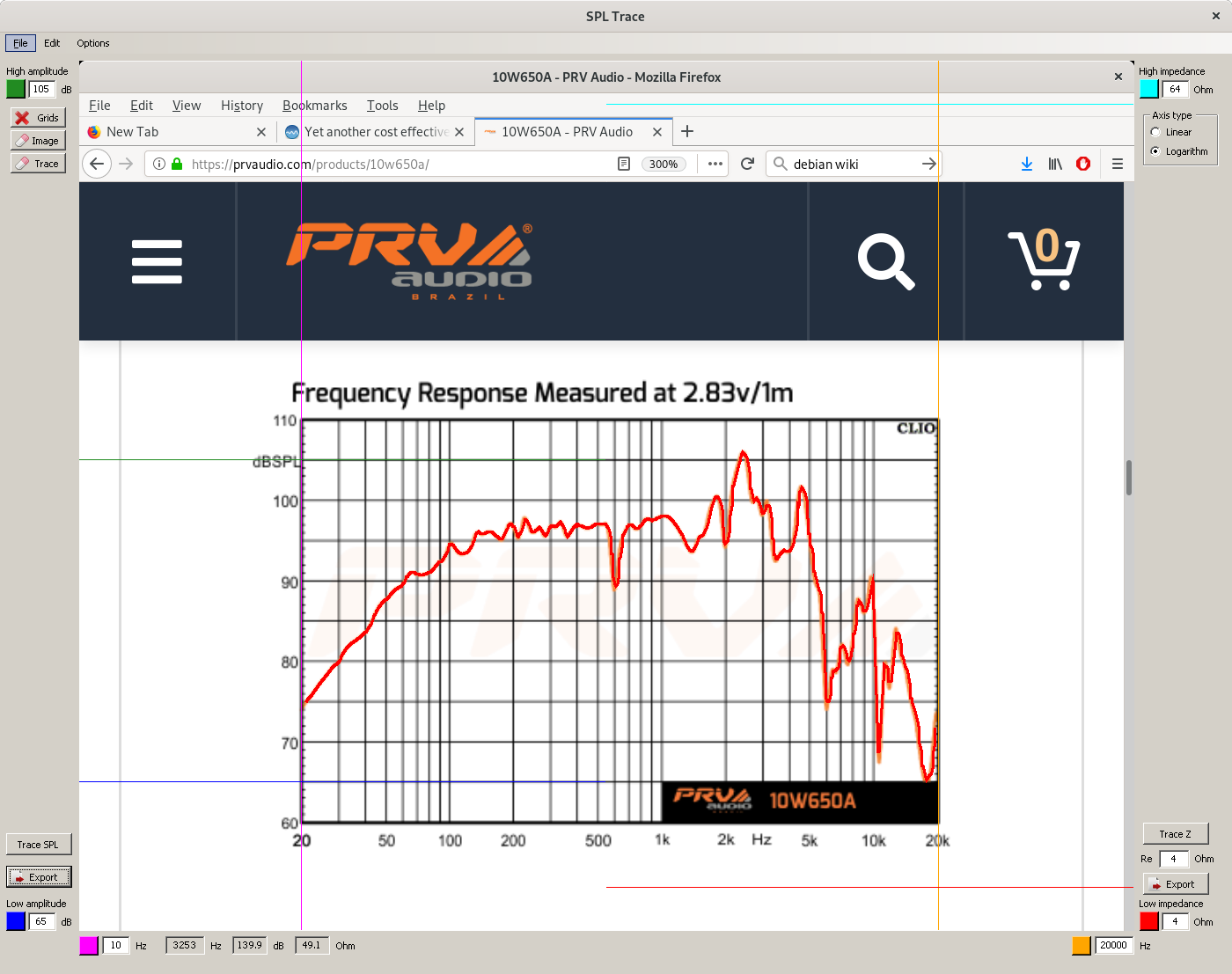Click Firefox reader view icon in image

pyautogui.click(x=624, y=164)
